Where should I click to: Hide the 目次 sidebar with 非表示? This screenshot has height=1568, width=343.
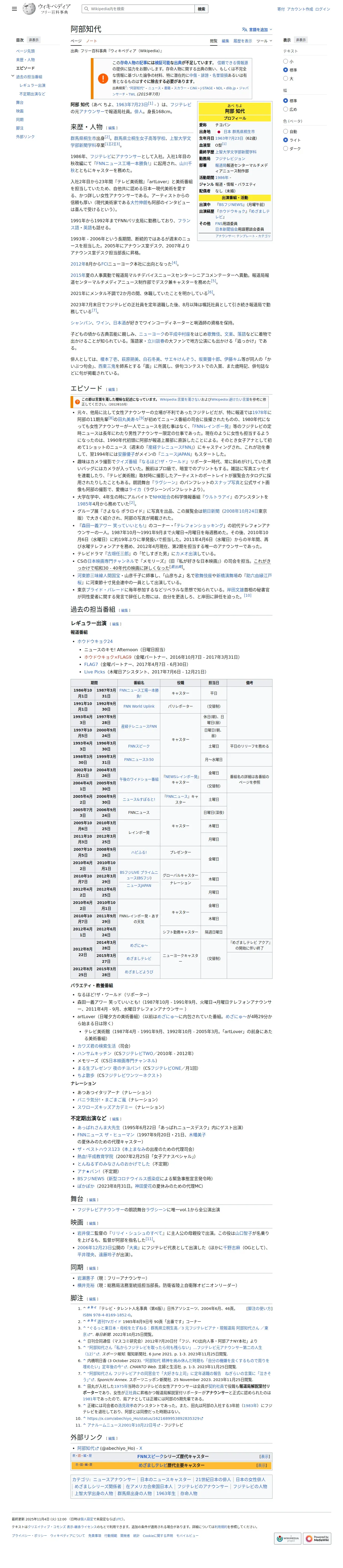coord(33,40)
